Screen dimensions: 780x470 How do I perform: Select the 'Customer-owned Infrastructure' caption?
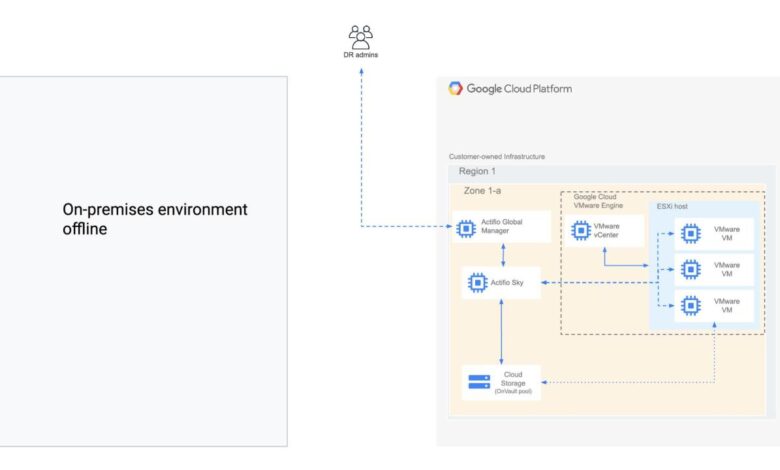(x=496, y=157)
